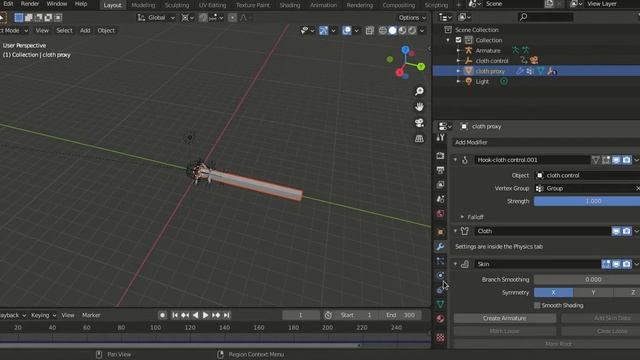Open the Scene properties tab icon
640x360 pixels.
coord(440,199)
